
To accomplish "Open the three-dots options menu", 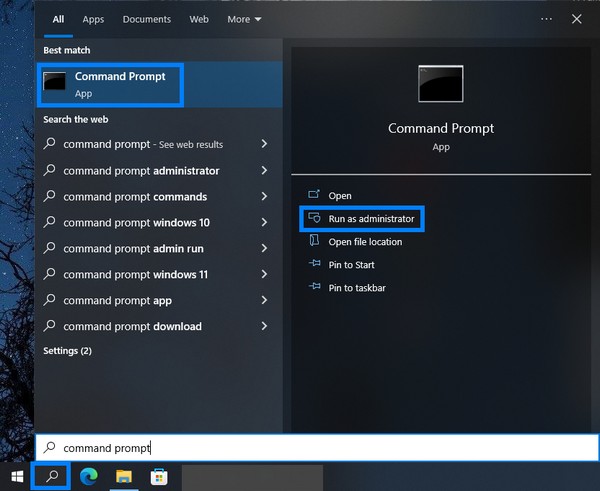I will 546,19.
